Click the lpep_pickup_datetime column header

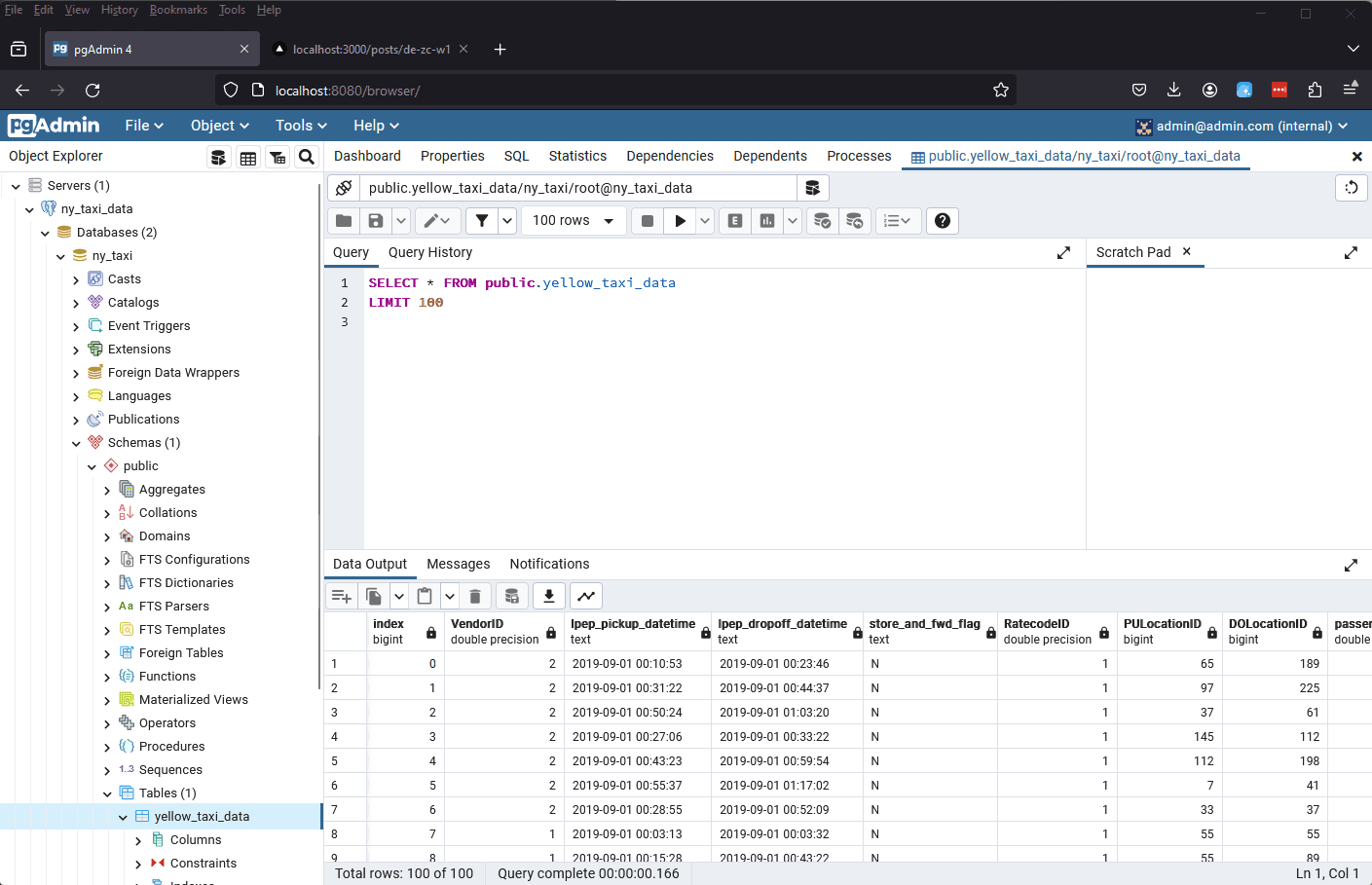click(639, 631)
